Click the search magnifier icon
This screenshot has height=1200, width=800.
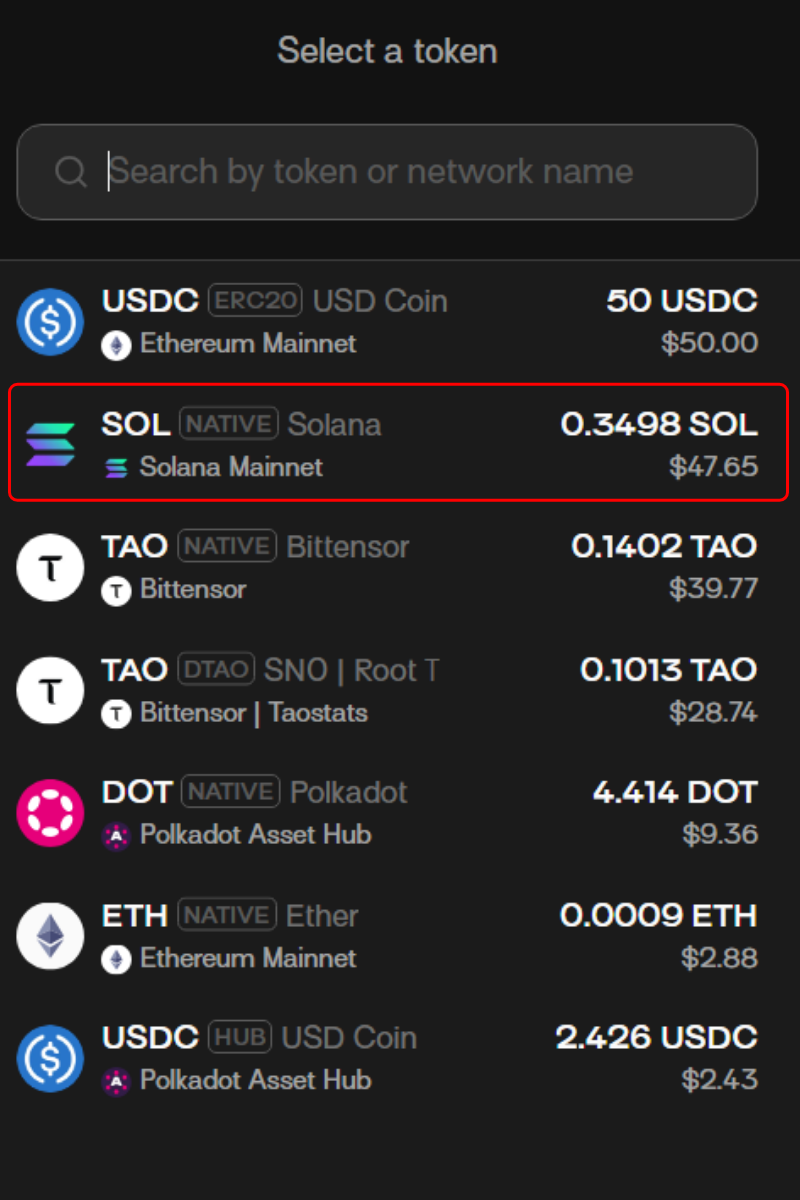pos(71,172)
